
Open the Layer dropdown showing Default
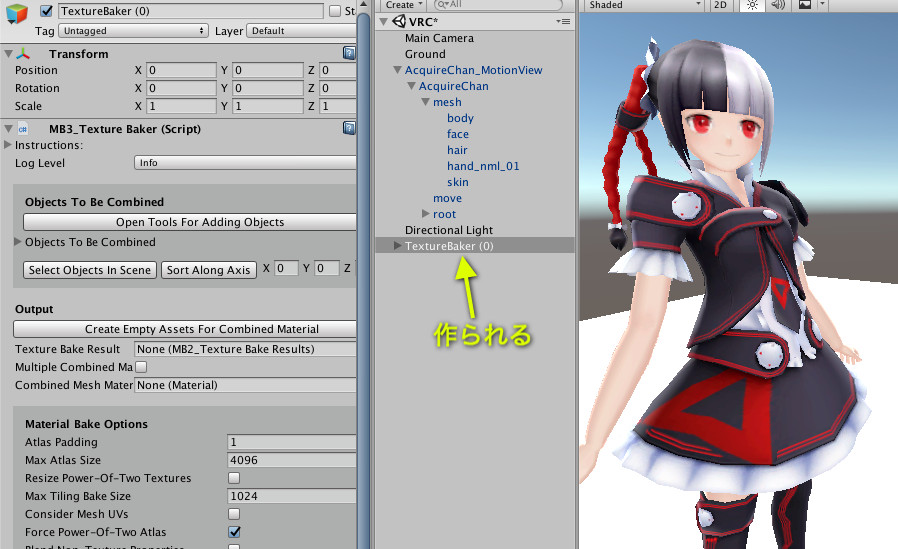point(301,31)
